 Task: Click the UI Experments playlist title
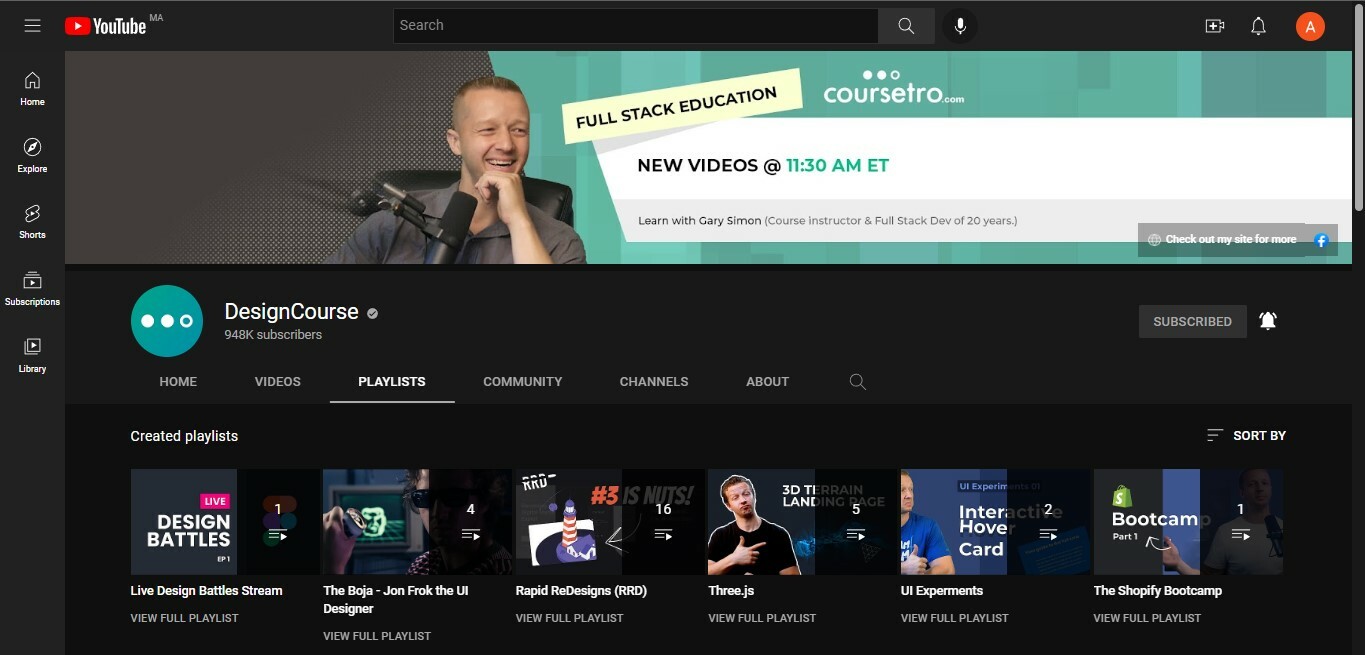(x=942, y=591)
